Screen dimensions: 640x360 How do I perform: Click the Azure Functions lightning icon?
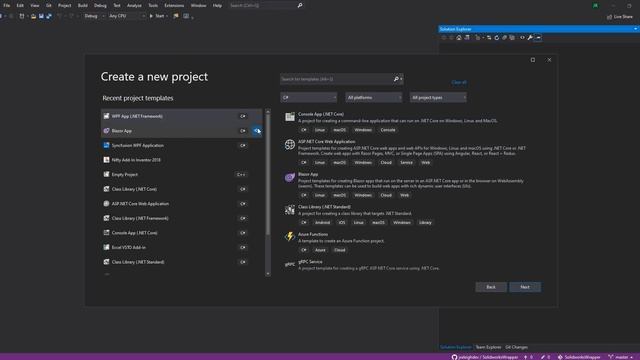point(290,237)
